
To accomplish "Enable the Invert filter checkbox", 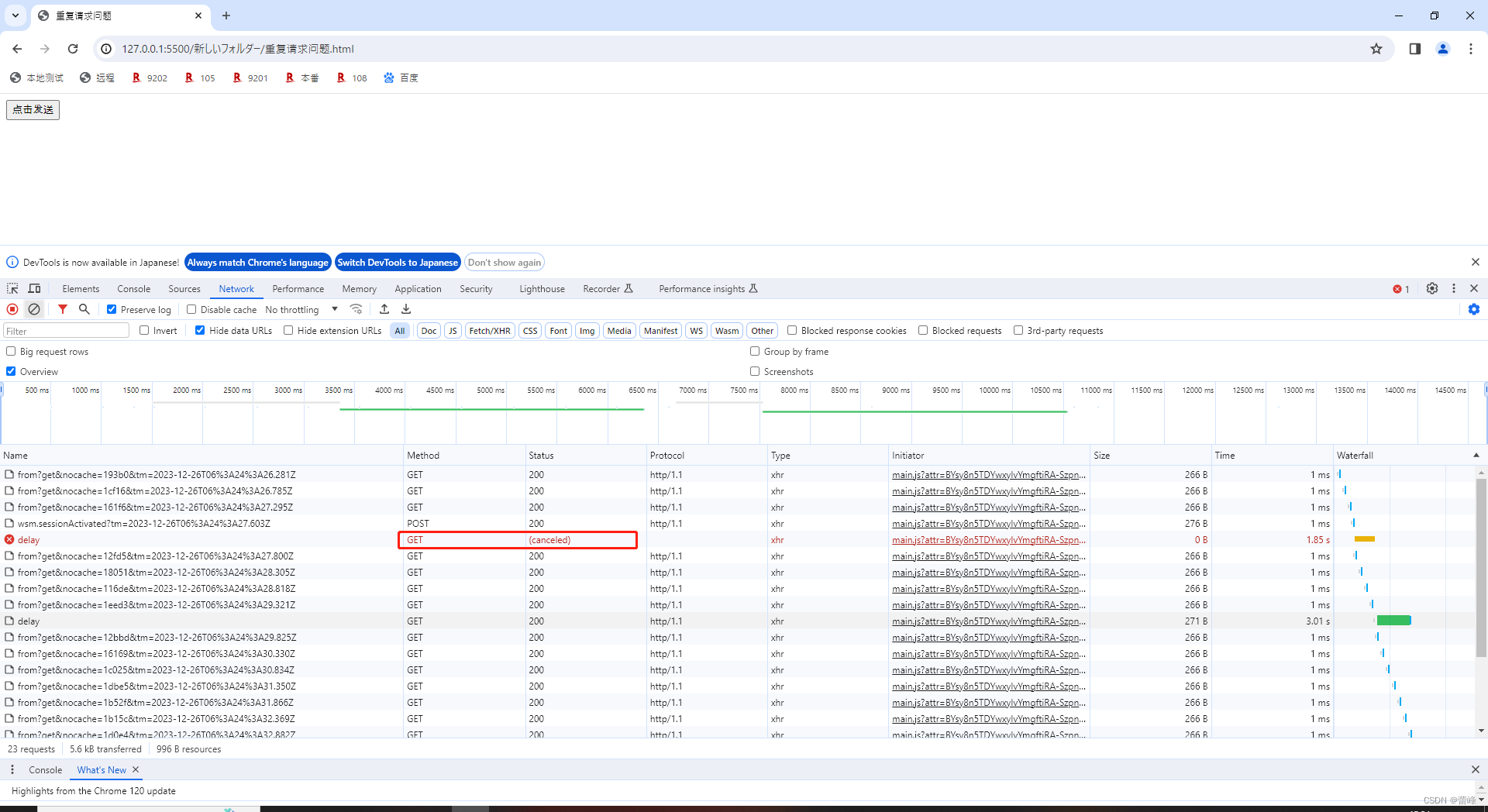I will tap(144, 330).
